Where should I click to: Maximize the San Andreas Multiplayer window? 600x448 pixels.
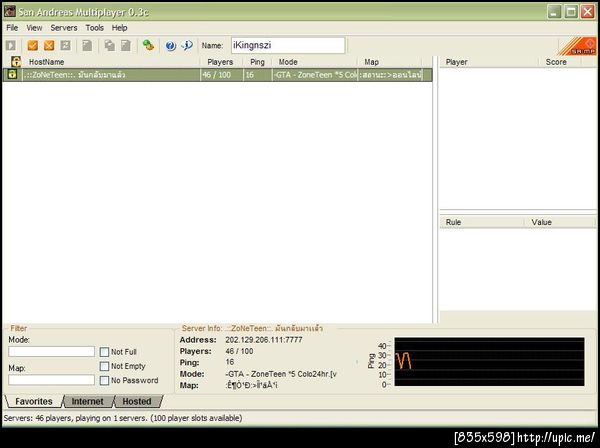point(571,12)
